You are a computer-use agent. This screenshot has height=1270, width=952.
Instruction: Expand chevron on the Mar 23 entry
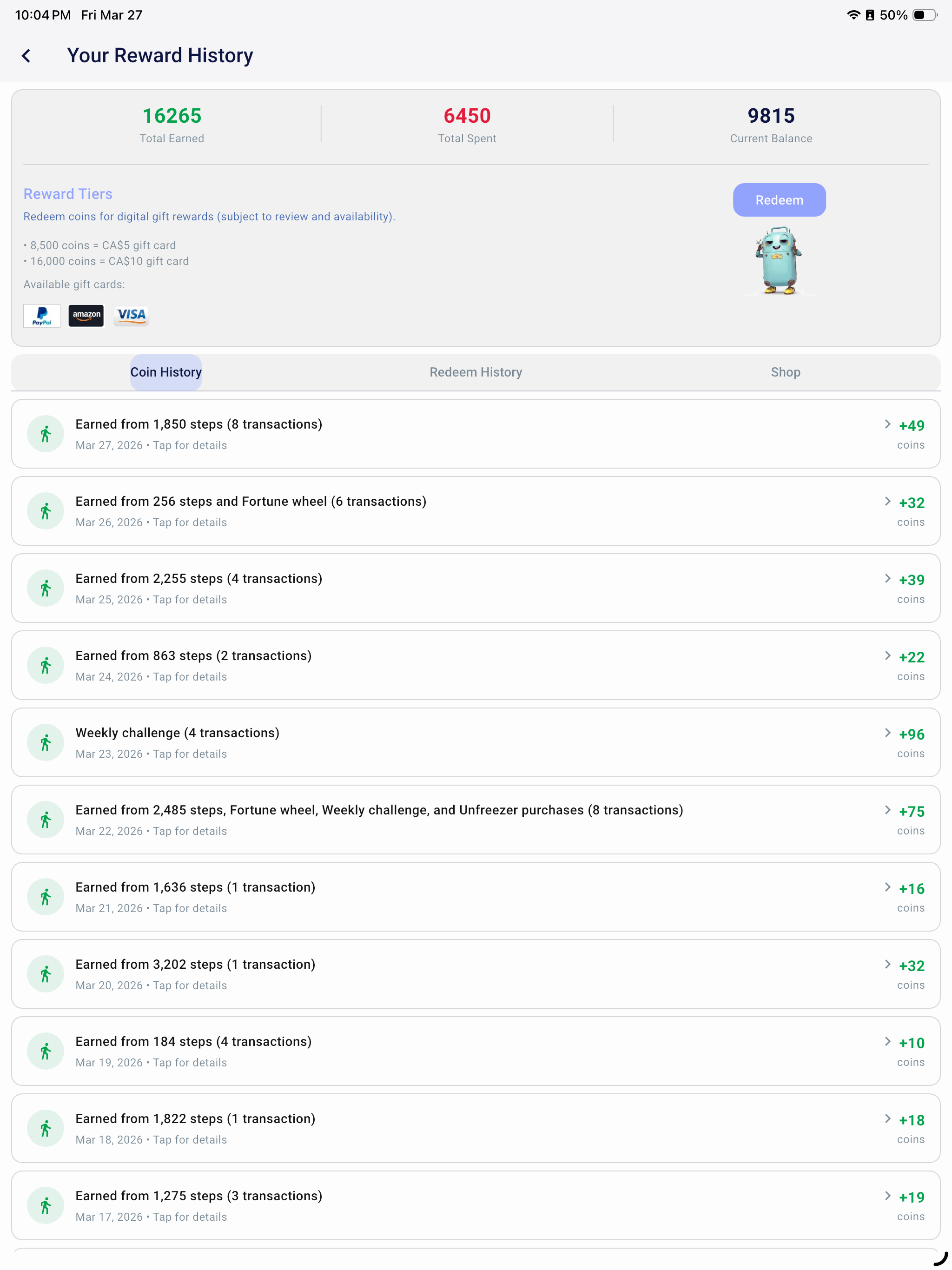[x=888, y=733]
